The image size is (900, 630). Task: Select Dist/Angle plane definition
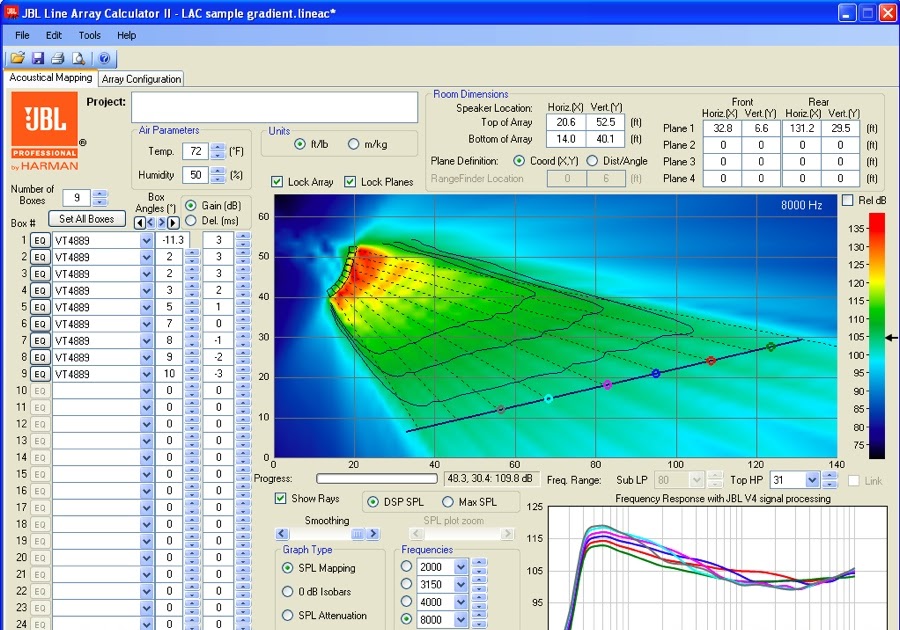point(592,161)
